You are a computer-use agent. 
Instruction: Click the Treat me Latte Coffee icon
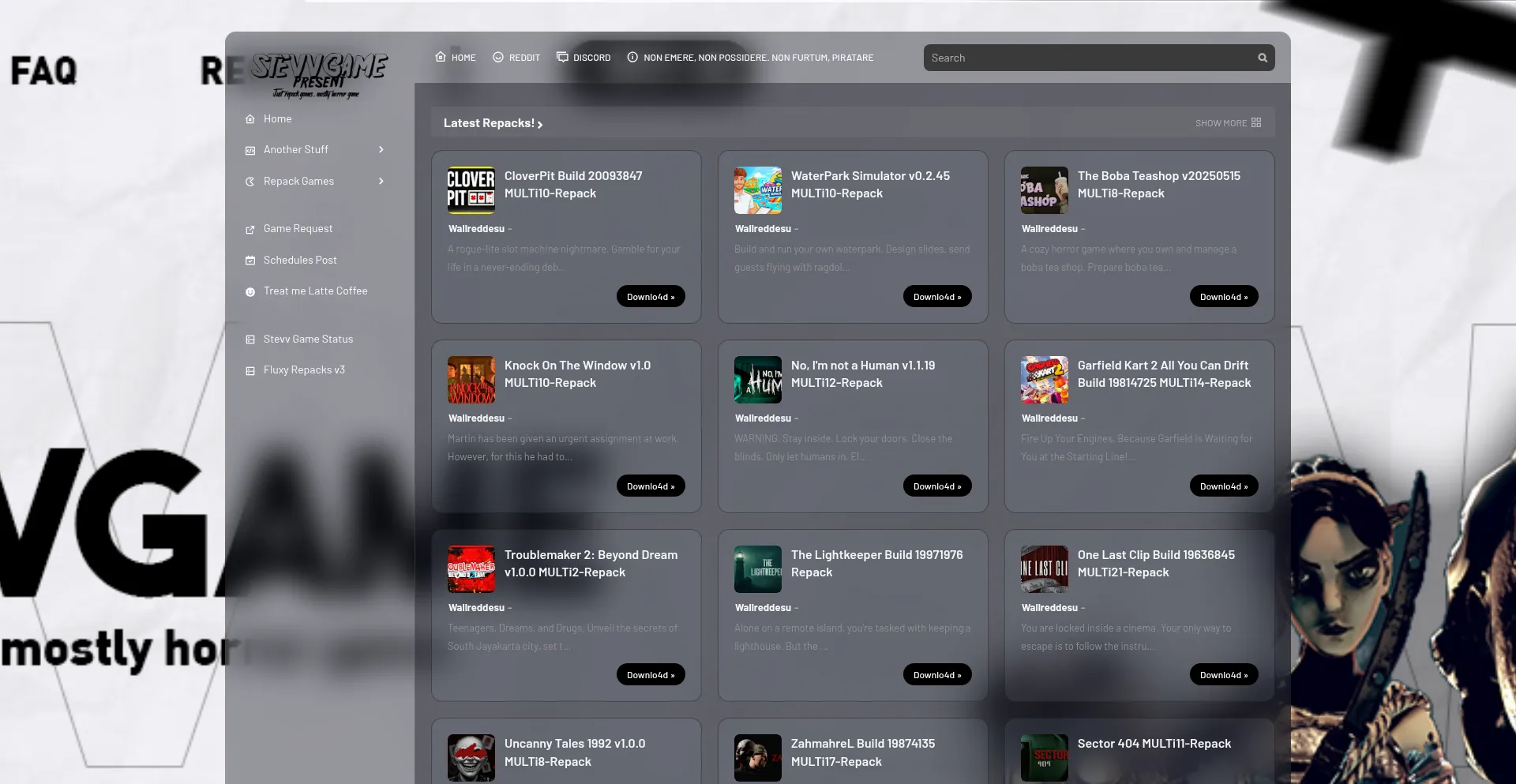pos(250,291)
